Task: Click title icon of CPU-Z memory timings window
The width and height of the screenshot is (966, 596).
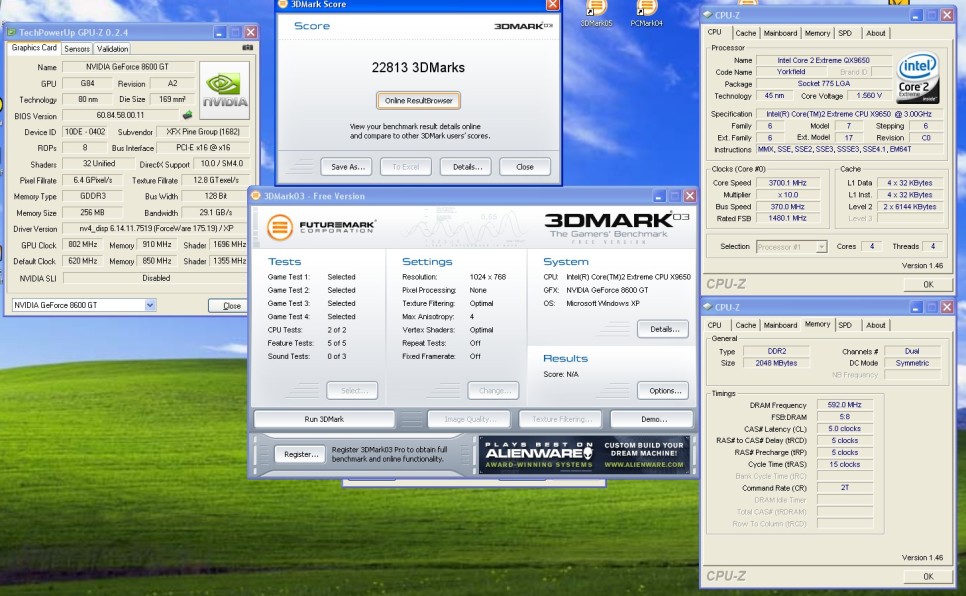Action: pyautogui.click(x=708, y=307)
